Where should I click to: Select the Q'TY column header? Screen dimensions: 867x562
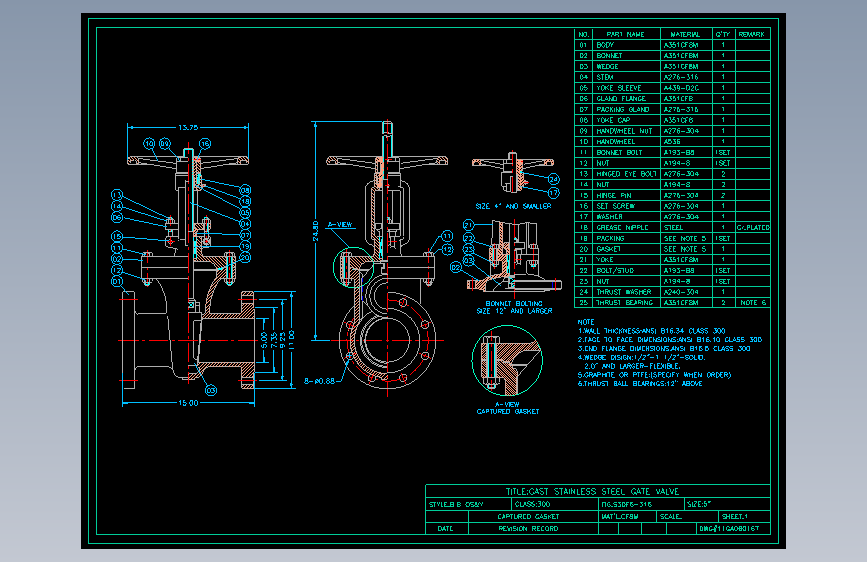[x=723, y=34]
